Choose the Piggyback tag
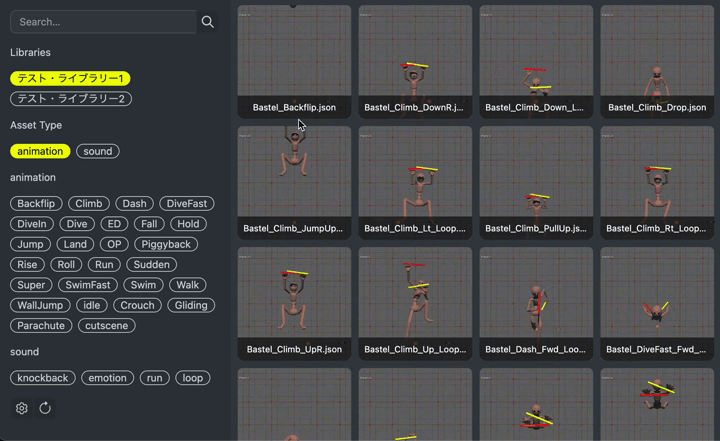 (166, 244)
